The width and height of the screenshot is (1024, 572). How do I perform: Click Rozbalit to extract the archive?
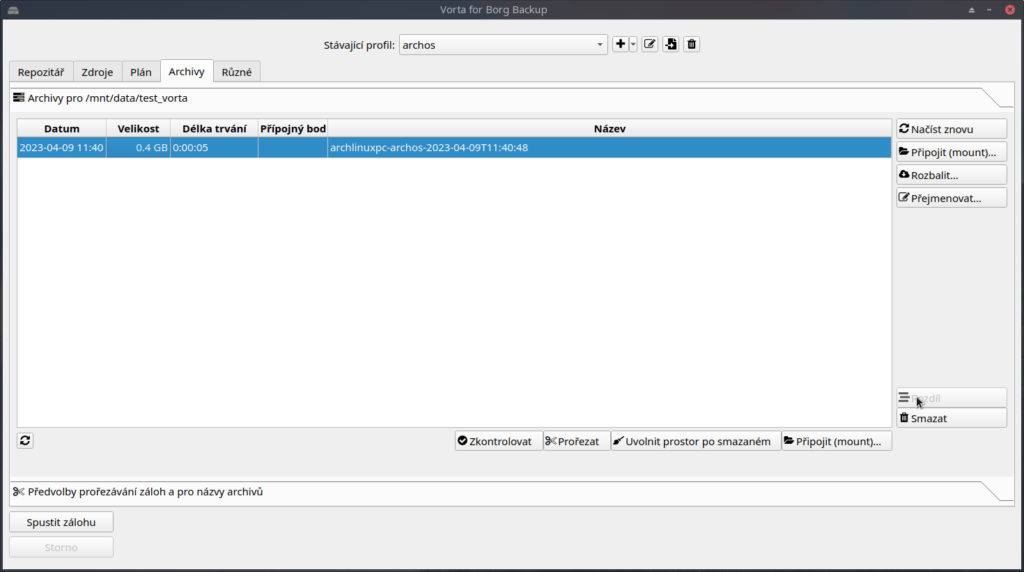(x=951, y=175)
